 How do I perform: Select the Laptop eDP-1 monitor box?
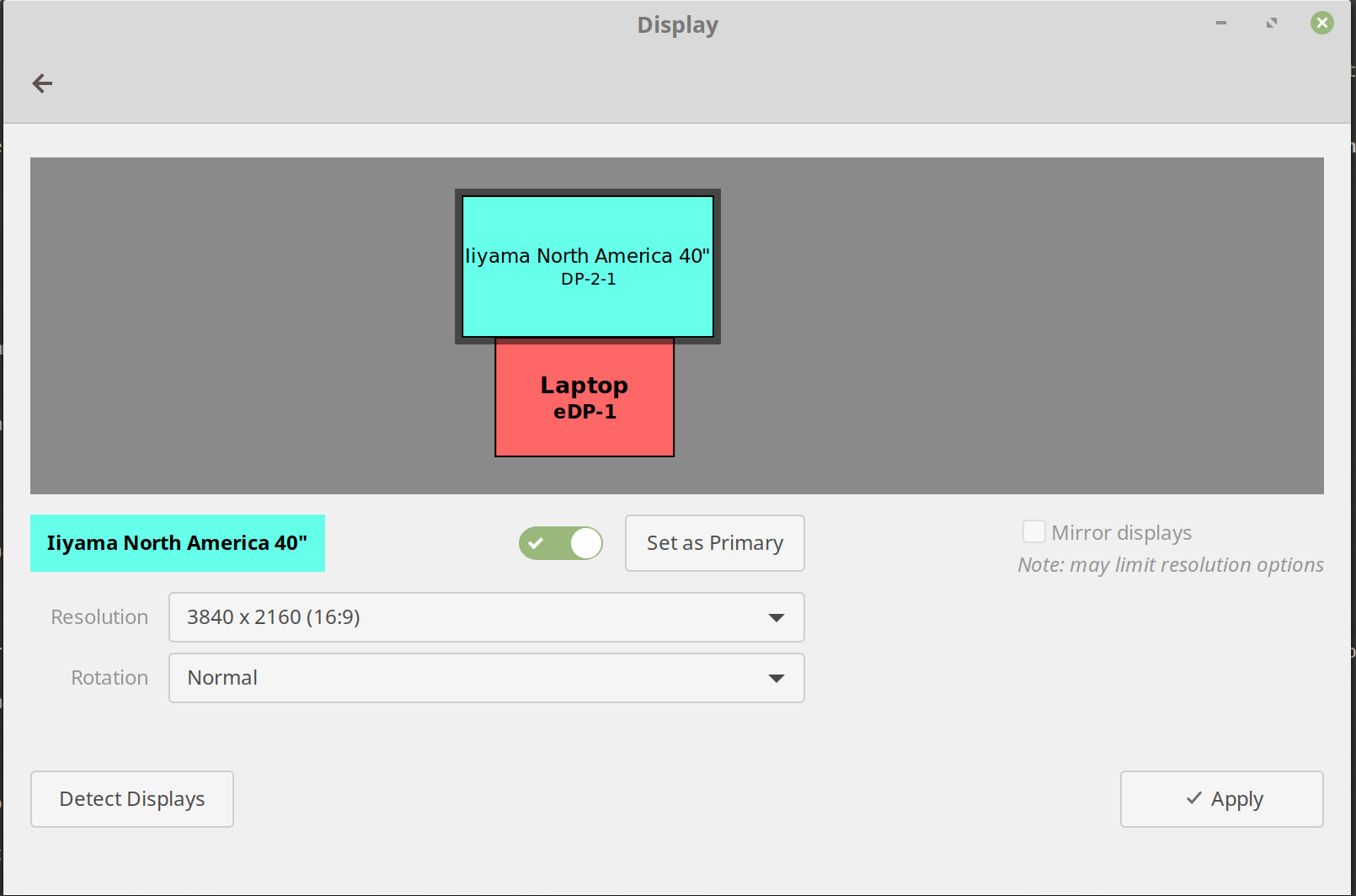(585, 398)
